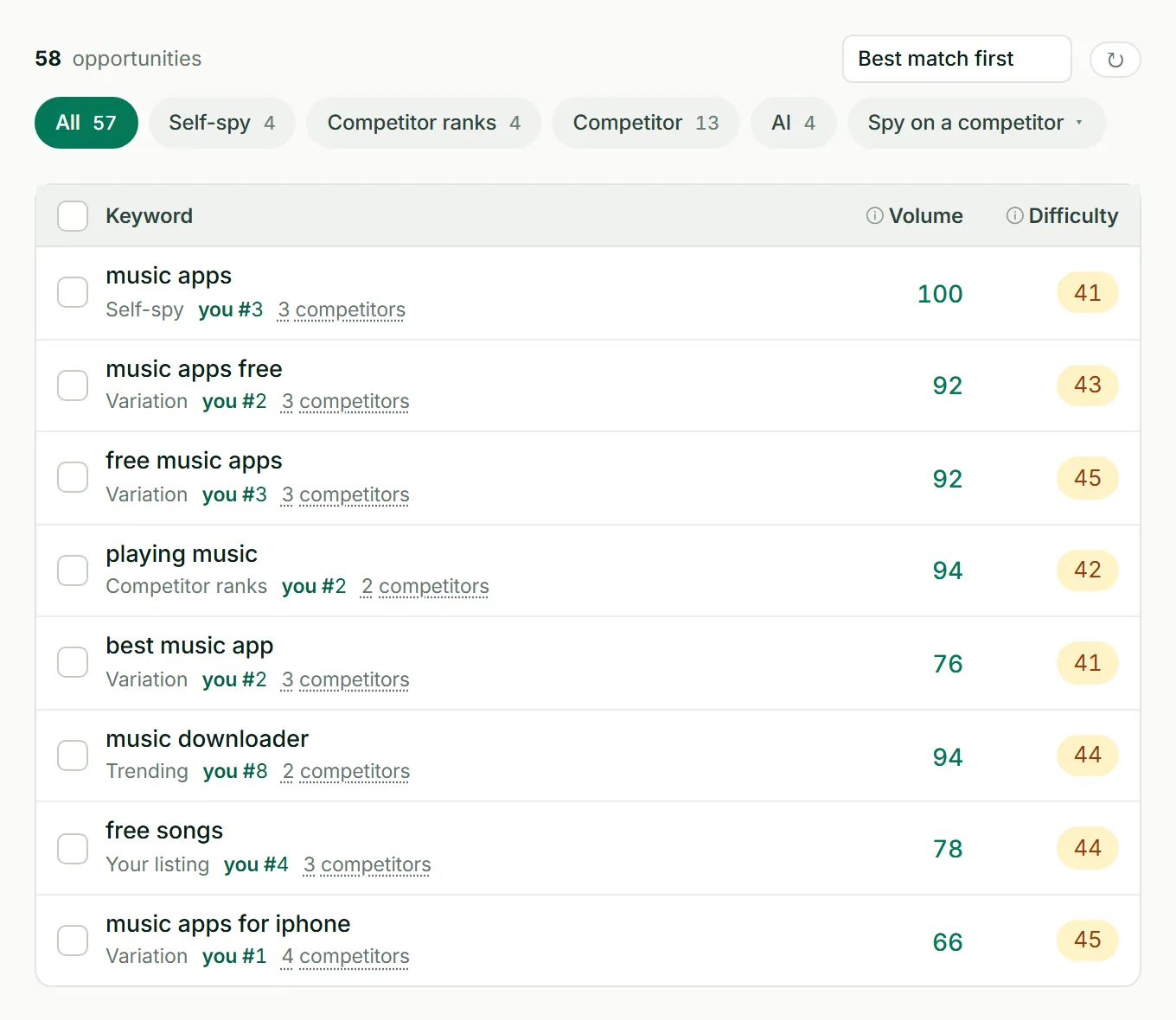
Task: Open "3 competitors" under music apps free
Action: (345, 401)
